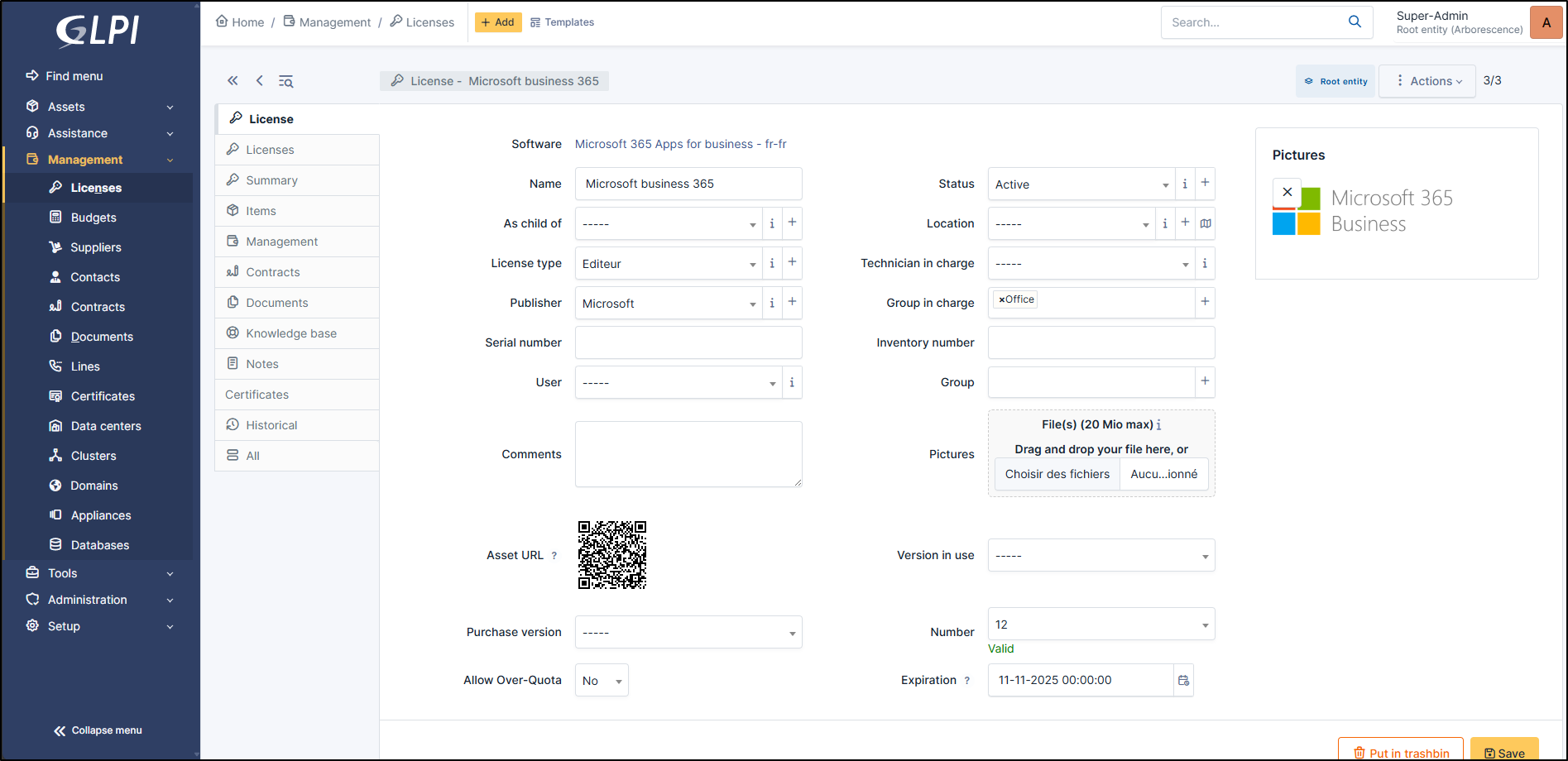Open Microsoft 365 Apps for business link

click(x=680, y=144)
